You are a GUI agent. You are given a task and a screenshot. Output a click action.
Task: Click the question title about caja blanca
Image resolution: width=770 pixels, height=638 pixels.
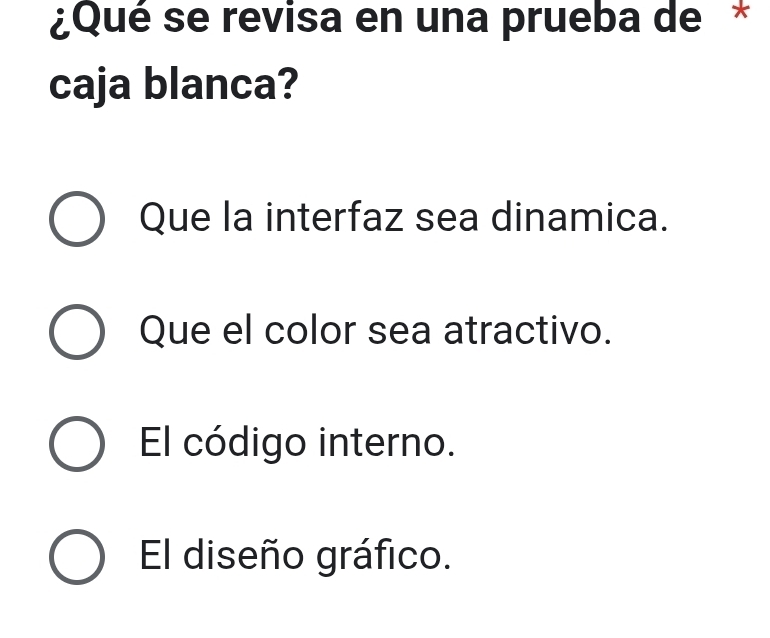pos(376,51)
